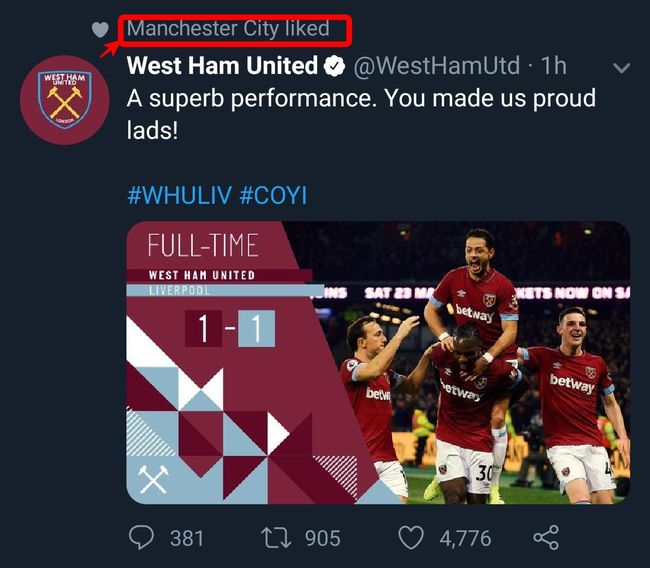Click the reply speech bubble icon
Viewport: 650px width, 568px height.
click(x=142, y=538)
